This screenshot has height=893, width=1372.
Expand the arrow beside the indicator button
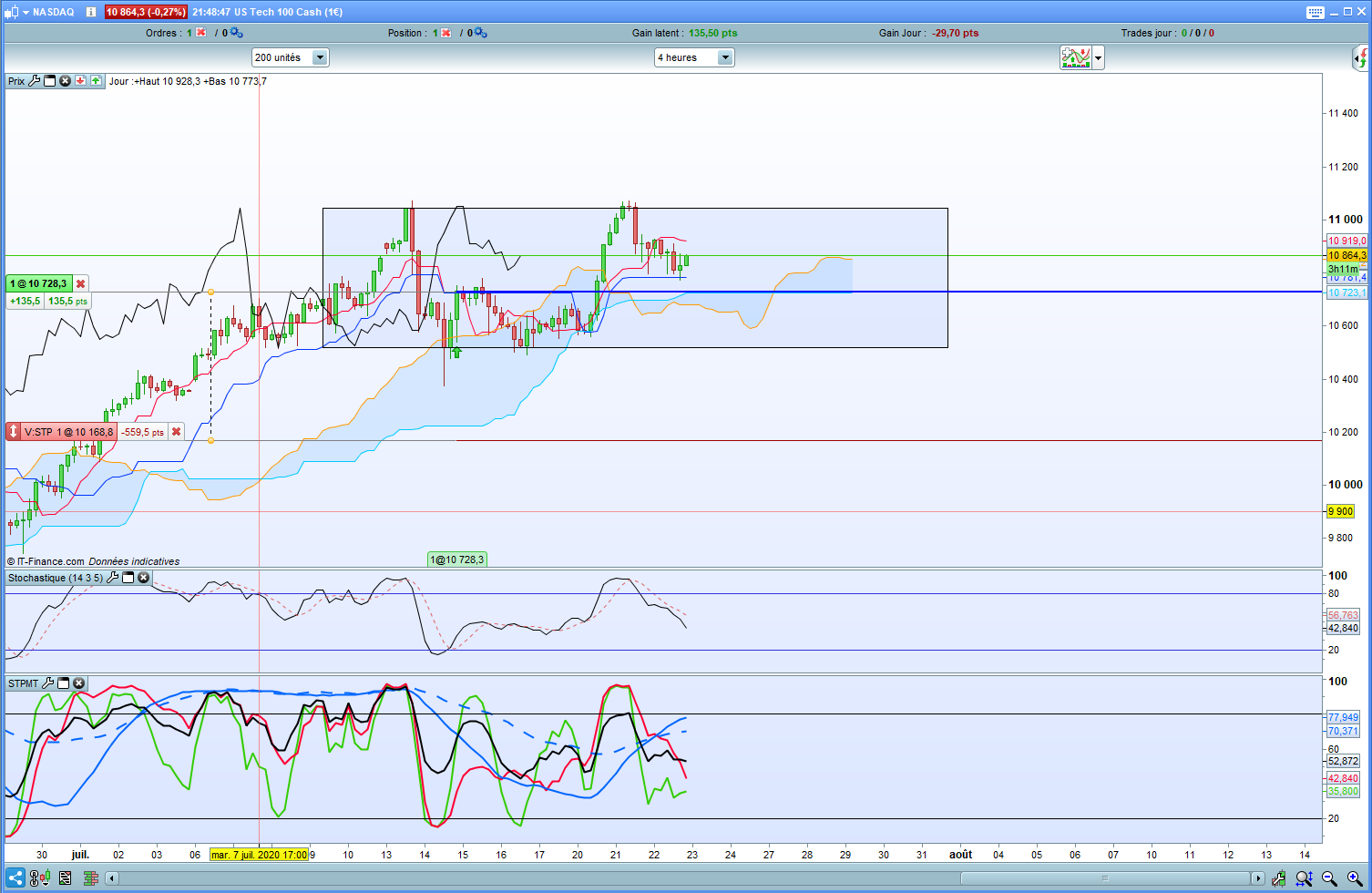click(1098, 57)
